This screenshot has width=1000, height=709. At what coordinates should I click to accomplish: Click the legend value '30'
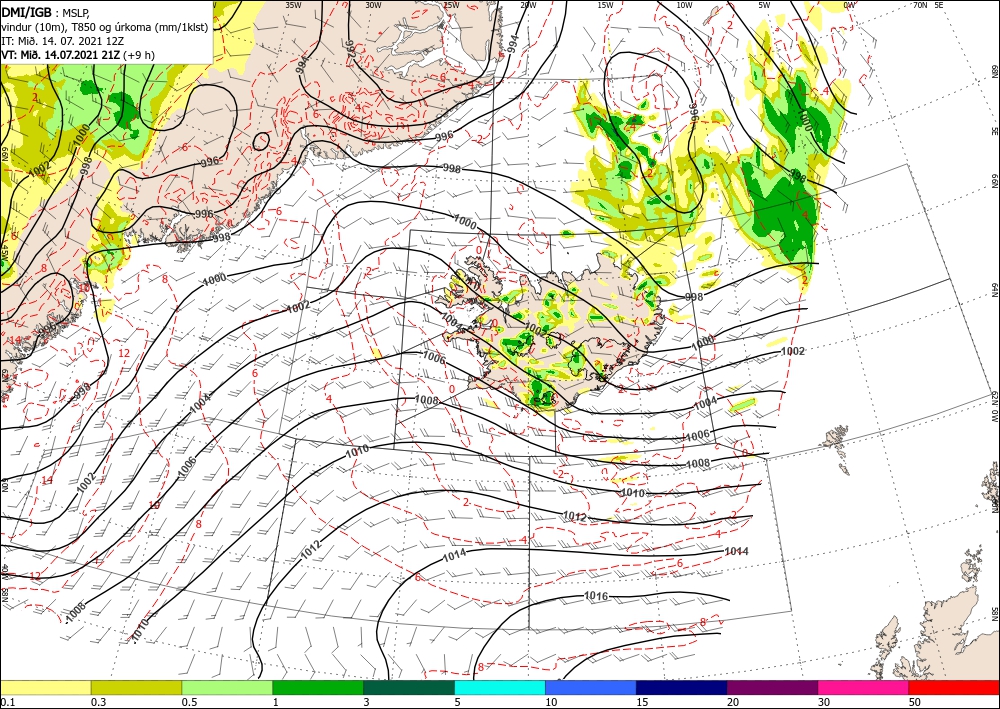(825, 702)
